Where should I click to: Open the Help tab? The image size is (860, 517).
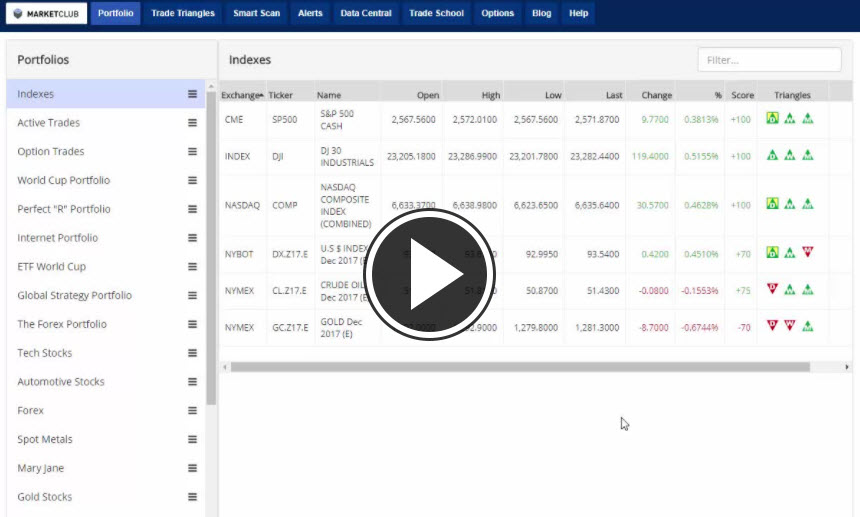579,13
